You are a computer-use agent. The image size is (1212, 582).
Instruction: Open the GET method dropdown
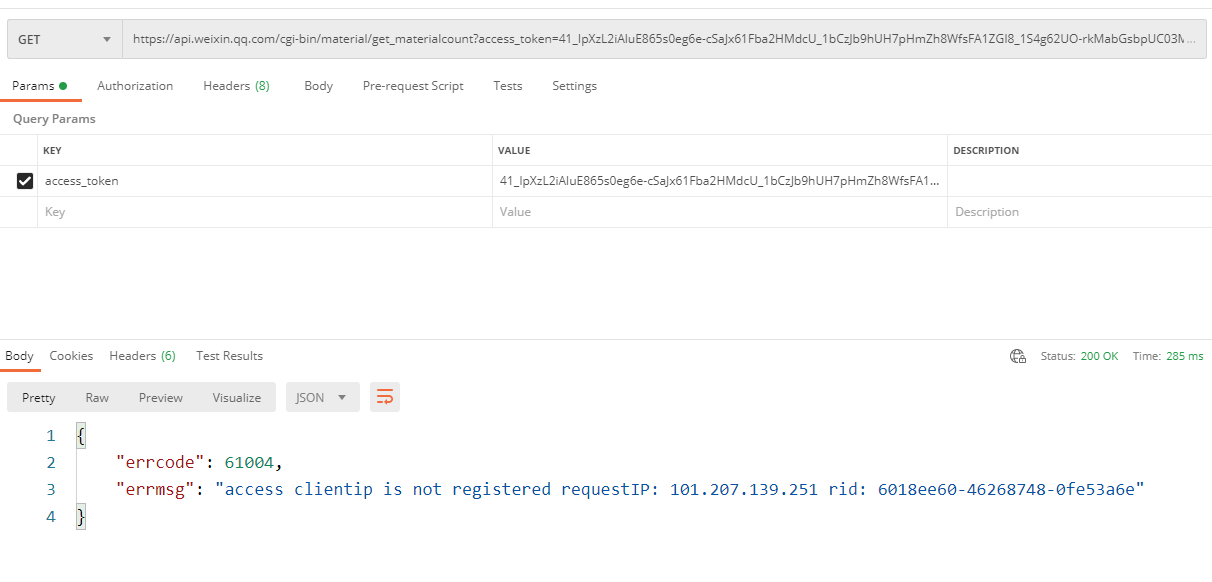pos(65,39)
